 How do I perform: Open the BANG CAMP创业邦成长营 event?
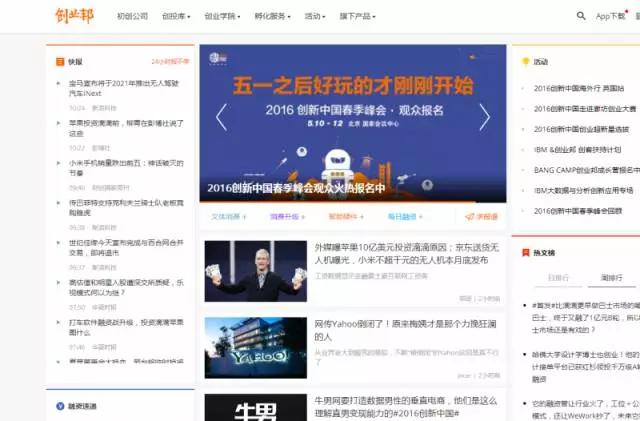pos(587,170)
